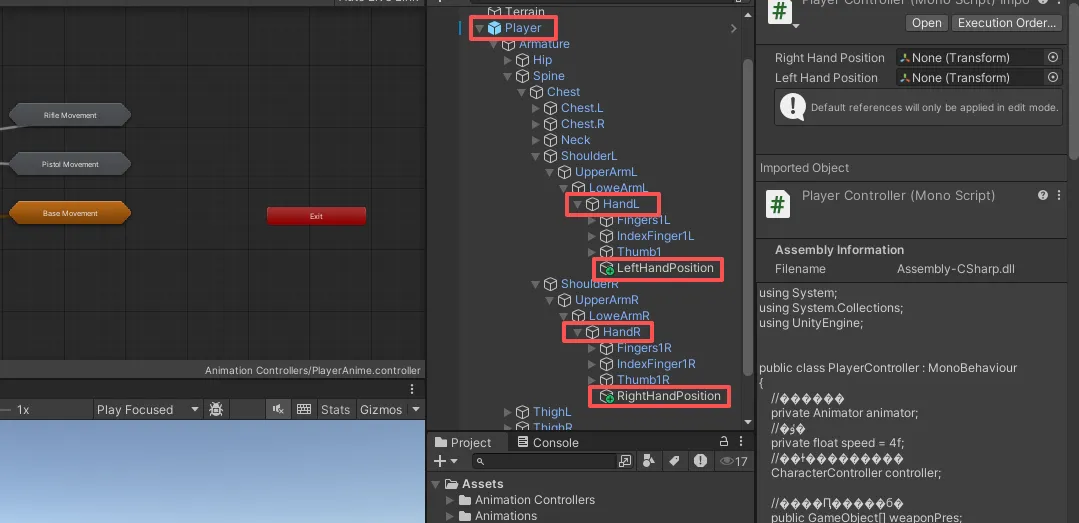The width and height of the screenshot is (1079, 523).
Task: Click the Animations folder icon
Action: [x=465, y=515]
